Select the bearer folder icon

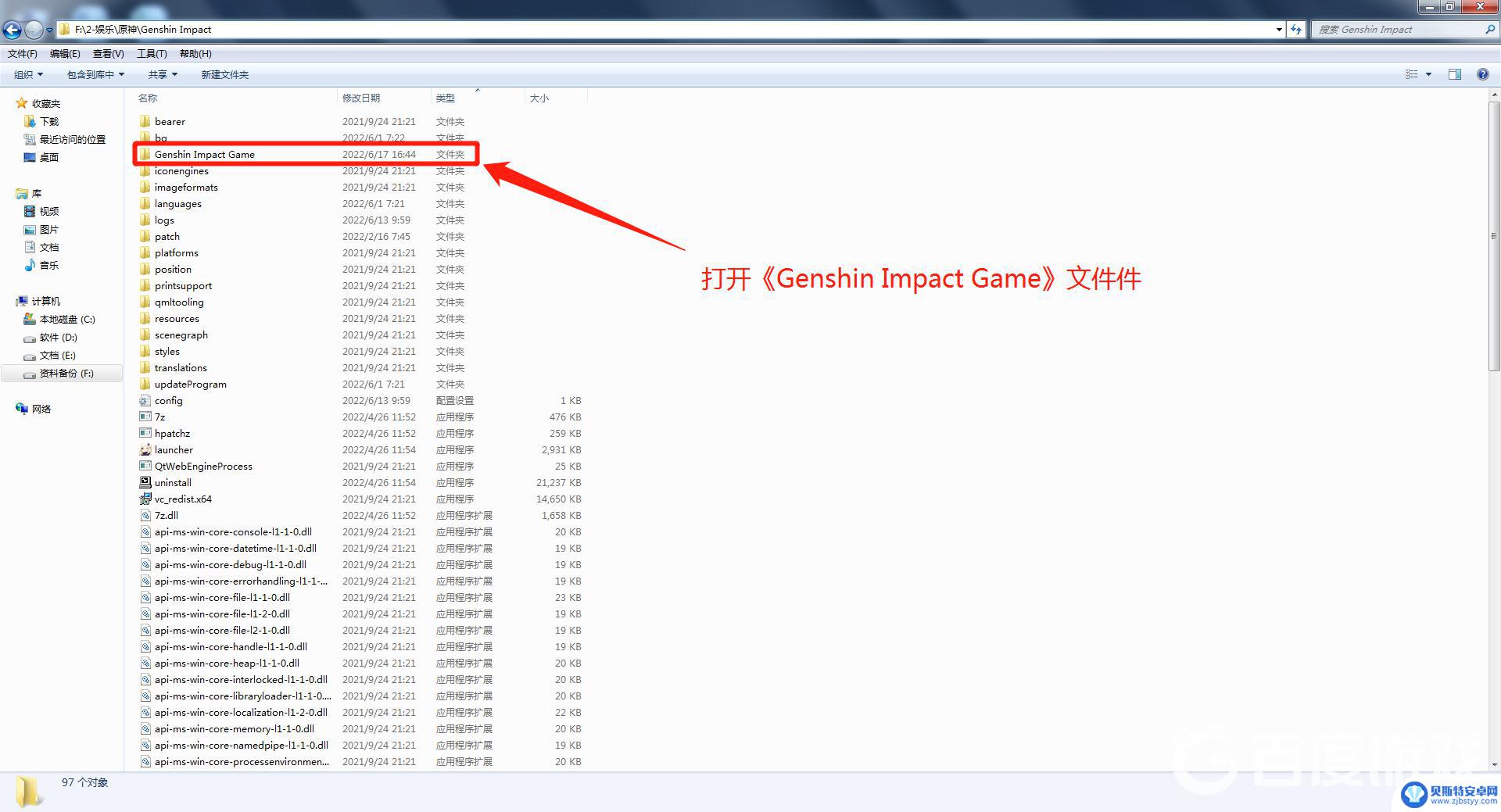pyautogui.click(x=145, y=122)
